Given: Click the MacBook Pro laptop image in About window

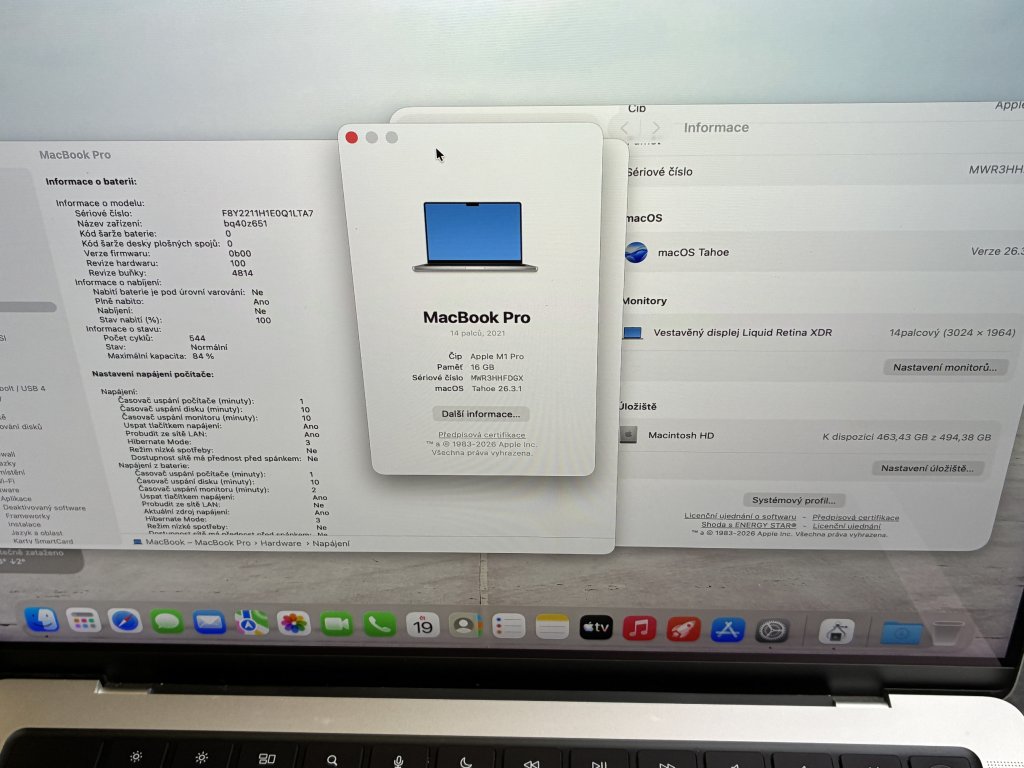Looking at the screenshot, I should 475,236.
